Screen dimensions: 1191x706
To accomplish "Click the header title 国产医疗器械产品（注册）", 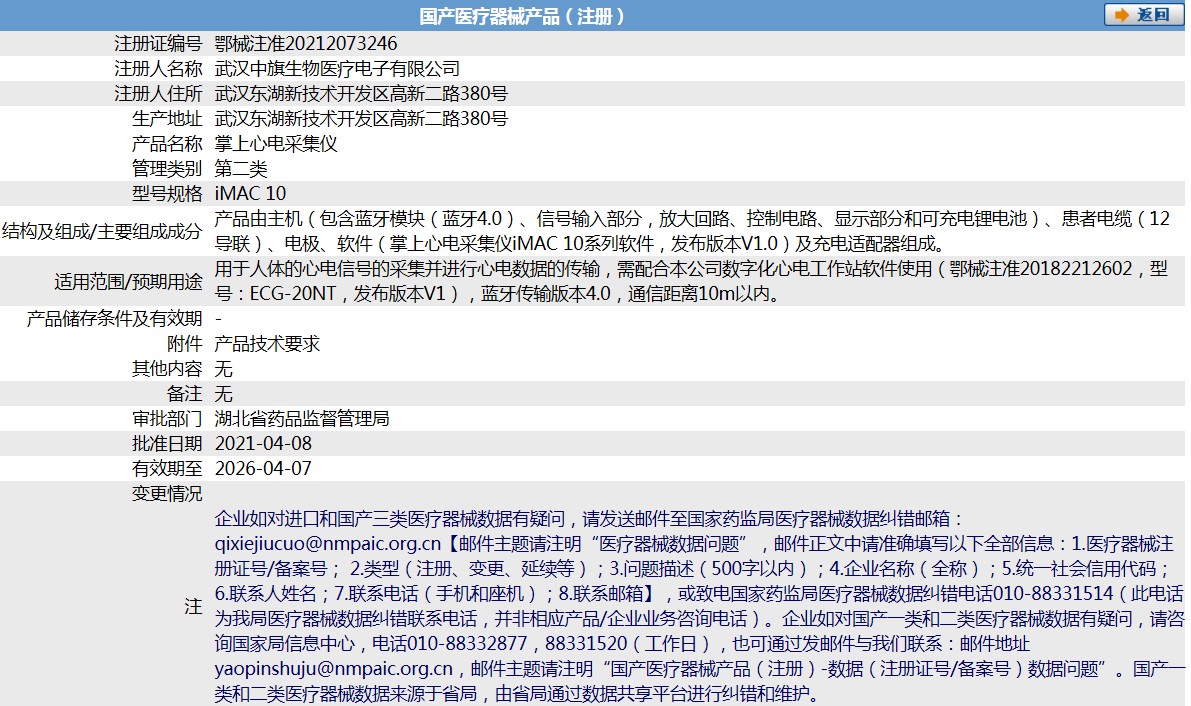I will 521,16.
